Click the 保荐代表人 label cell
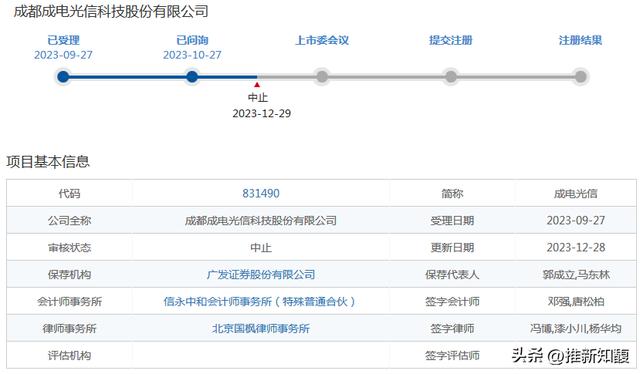Screen dimensions: 640x374 point(452,274)
